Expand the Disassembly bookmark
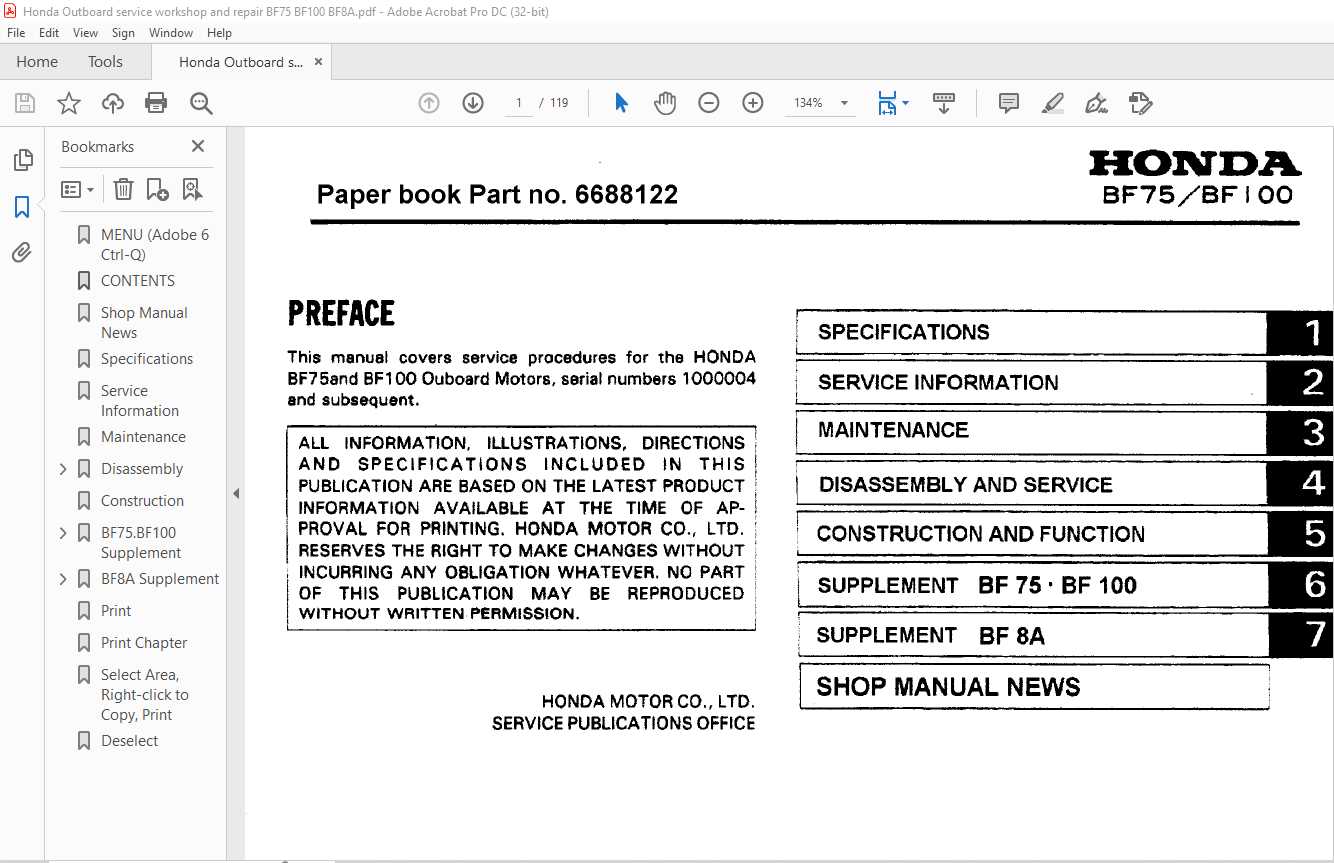This screenshot has width=1334, height=863. (x=64, y=469)
